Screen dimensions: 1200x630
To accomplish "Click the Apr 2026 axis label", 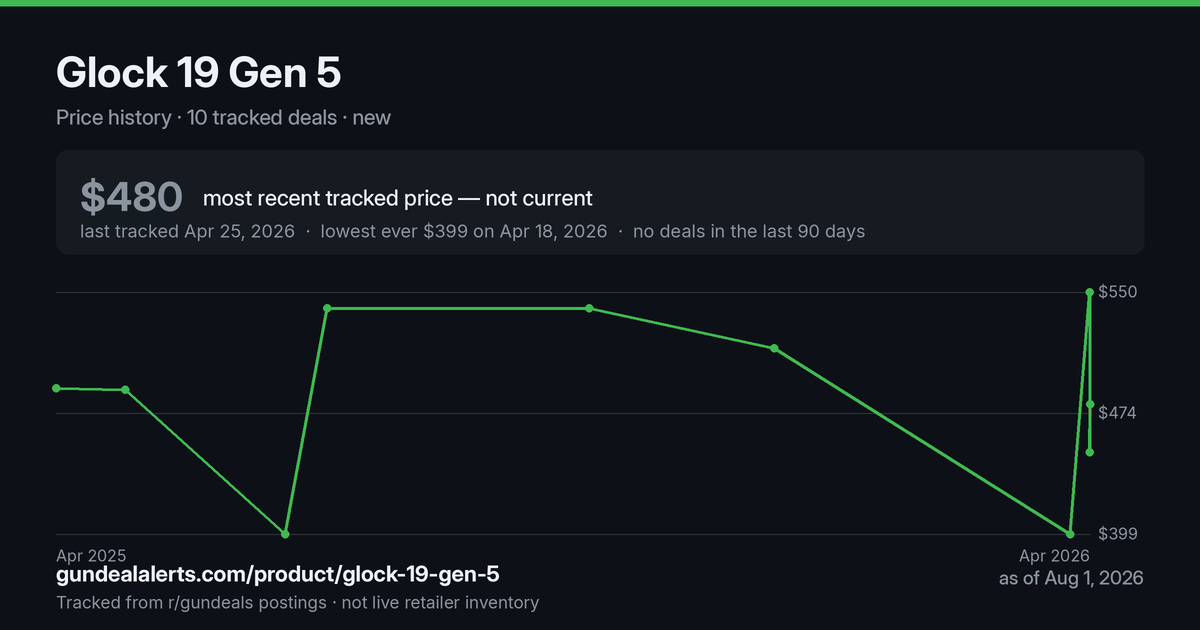I will coord(1054,555).
